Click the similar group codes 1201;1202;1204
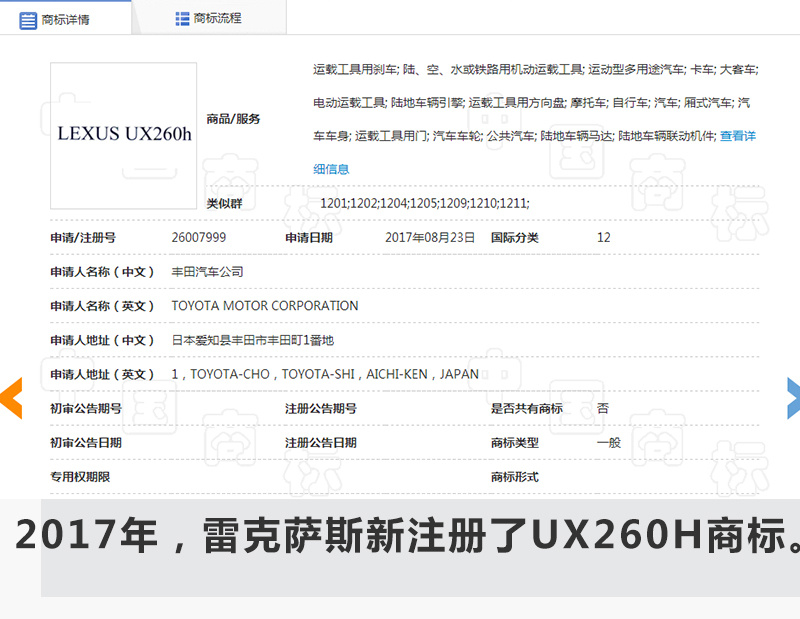Image resolution: width=800 pixels, height=619 pixels. tap(425, 203)
